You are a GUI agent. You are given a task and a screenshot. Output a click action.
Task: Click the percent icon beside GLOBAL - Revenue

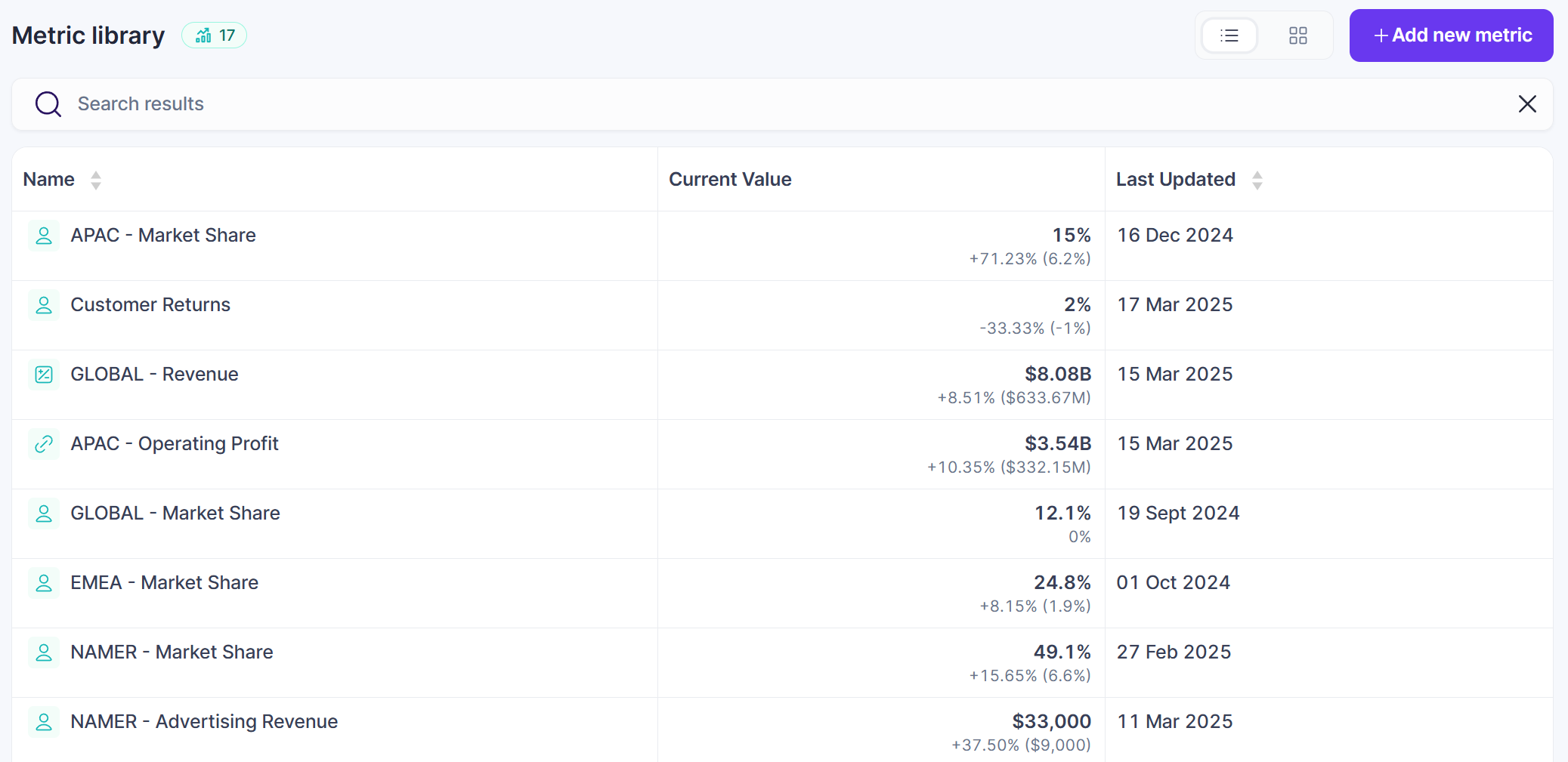[x=44, y=375]
